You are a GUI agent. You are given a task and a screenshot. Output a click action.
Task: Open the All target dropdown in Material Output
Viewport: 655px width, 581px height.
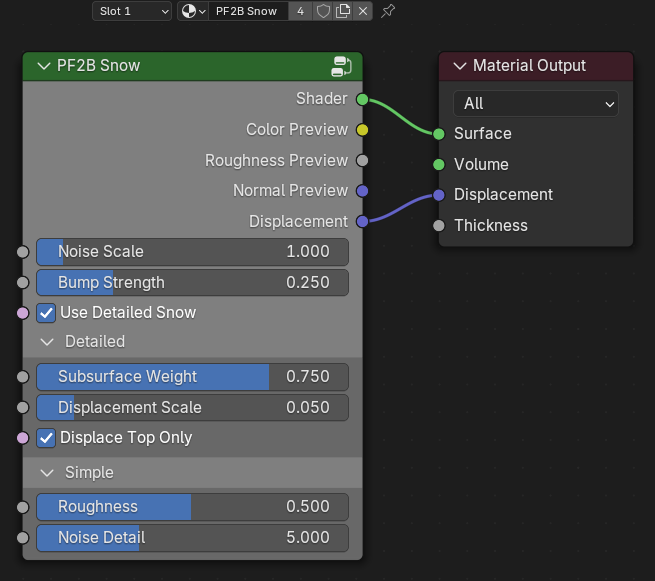(x=535, y=103)
